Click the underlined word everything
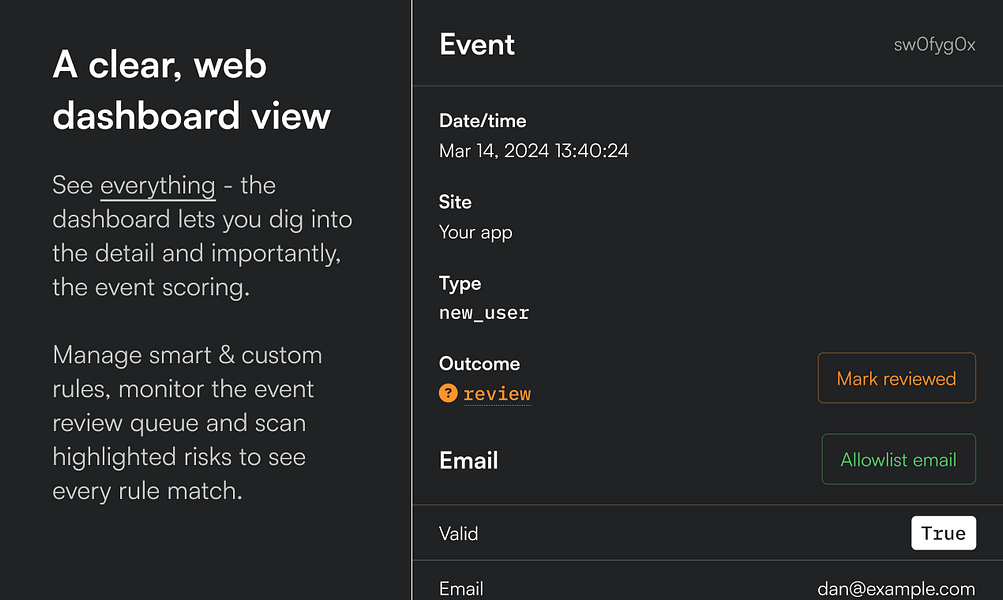The image size is (1003, 600). click(158, 186)
